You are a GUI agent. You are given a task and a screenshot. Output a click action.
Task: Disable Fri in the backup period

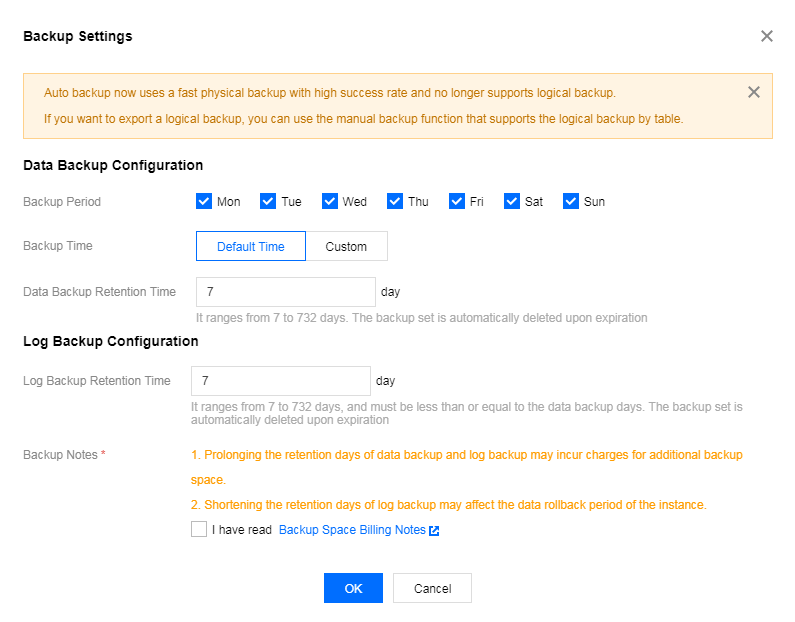457,201
